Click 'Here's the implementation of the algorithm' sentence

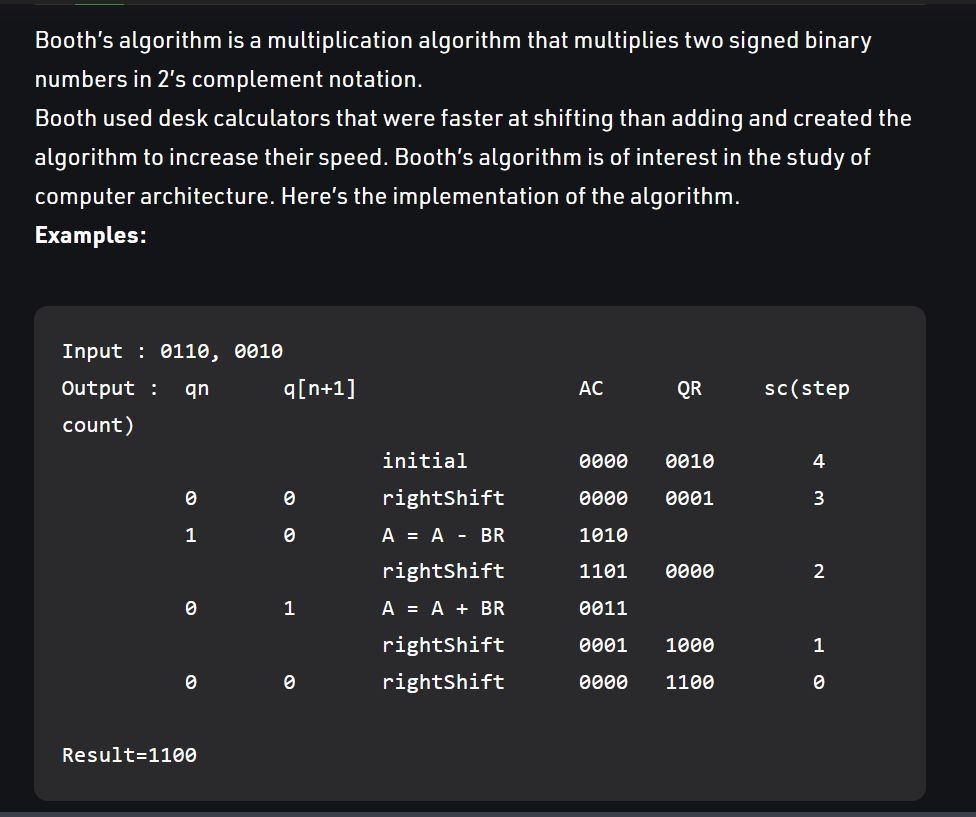tap(510, 197)
